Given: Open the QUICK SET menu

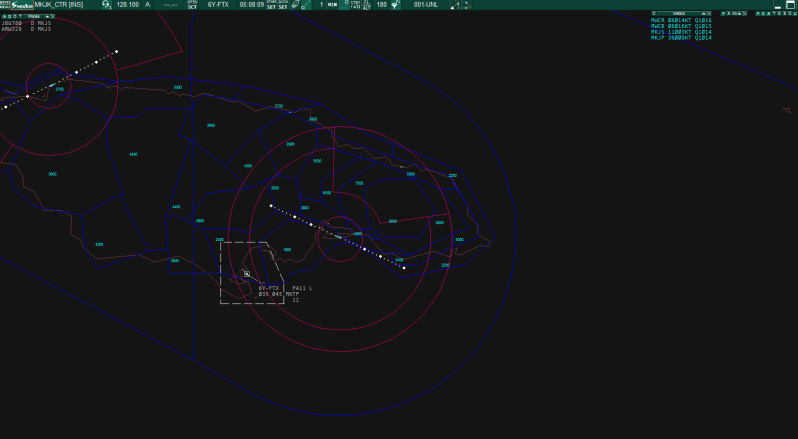Looking at the screenshot, I should coord(283,5).
